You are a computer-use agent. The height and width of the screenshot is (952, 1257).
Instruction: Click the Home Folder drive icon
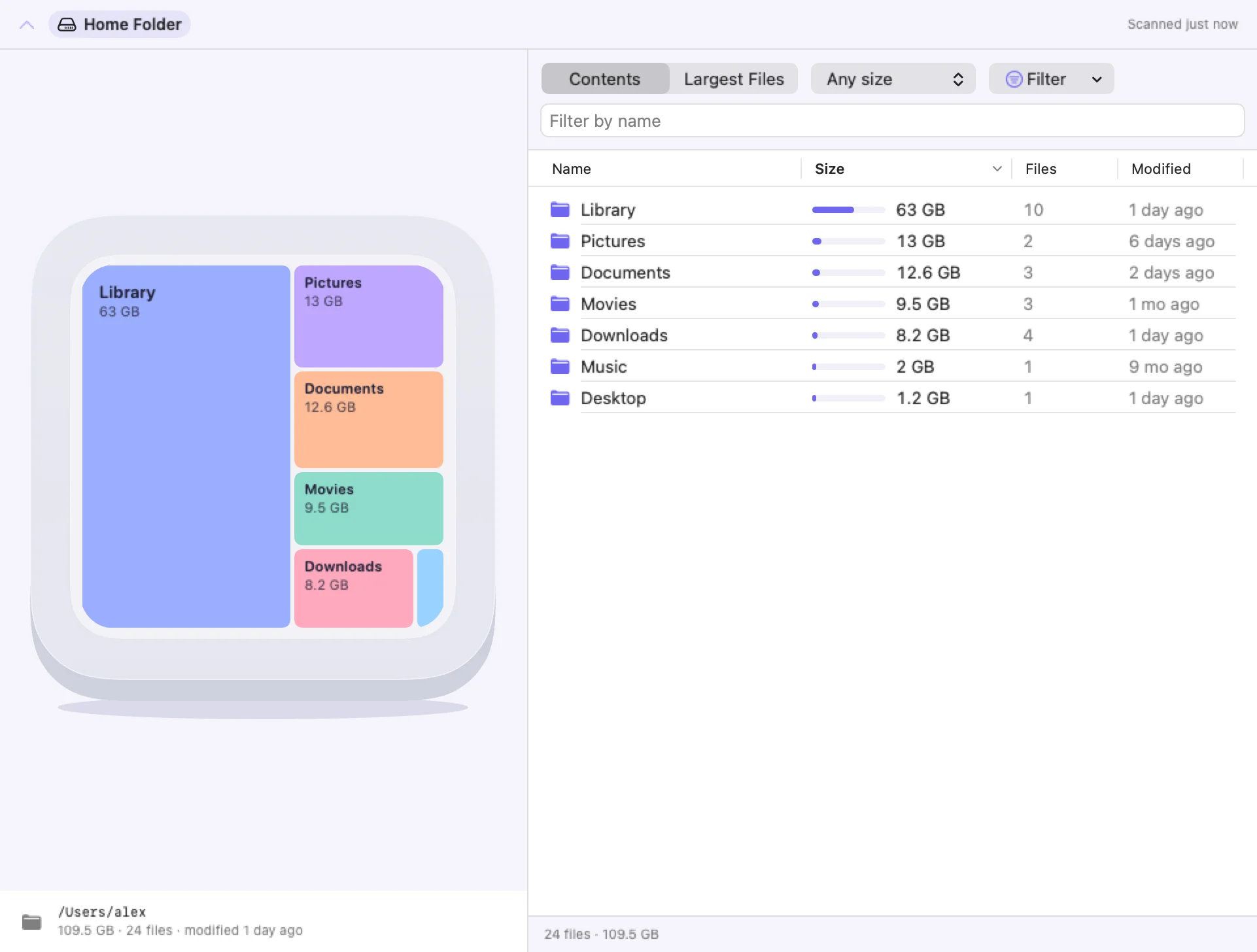click(67, 25)
